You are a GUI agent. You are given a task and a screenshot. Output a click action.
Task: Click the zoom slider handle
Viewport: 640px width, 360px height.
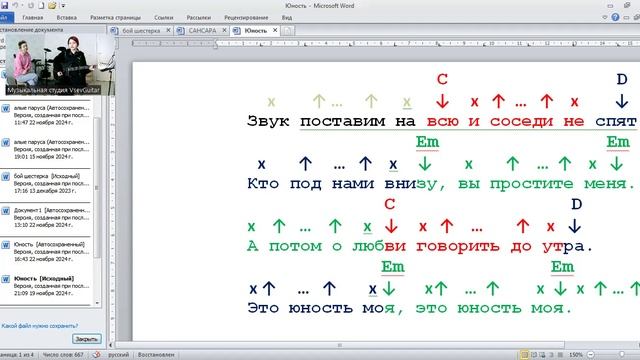click(x=622, y=355)
